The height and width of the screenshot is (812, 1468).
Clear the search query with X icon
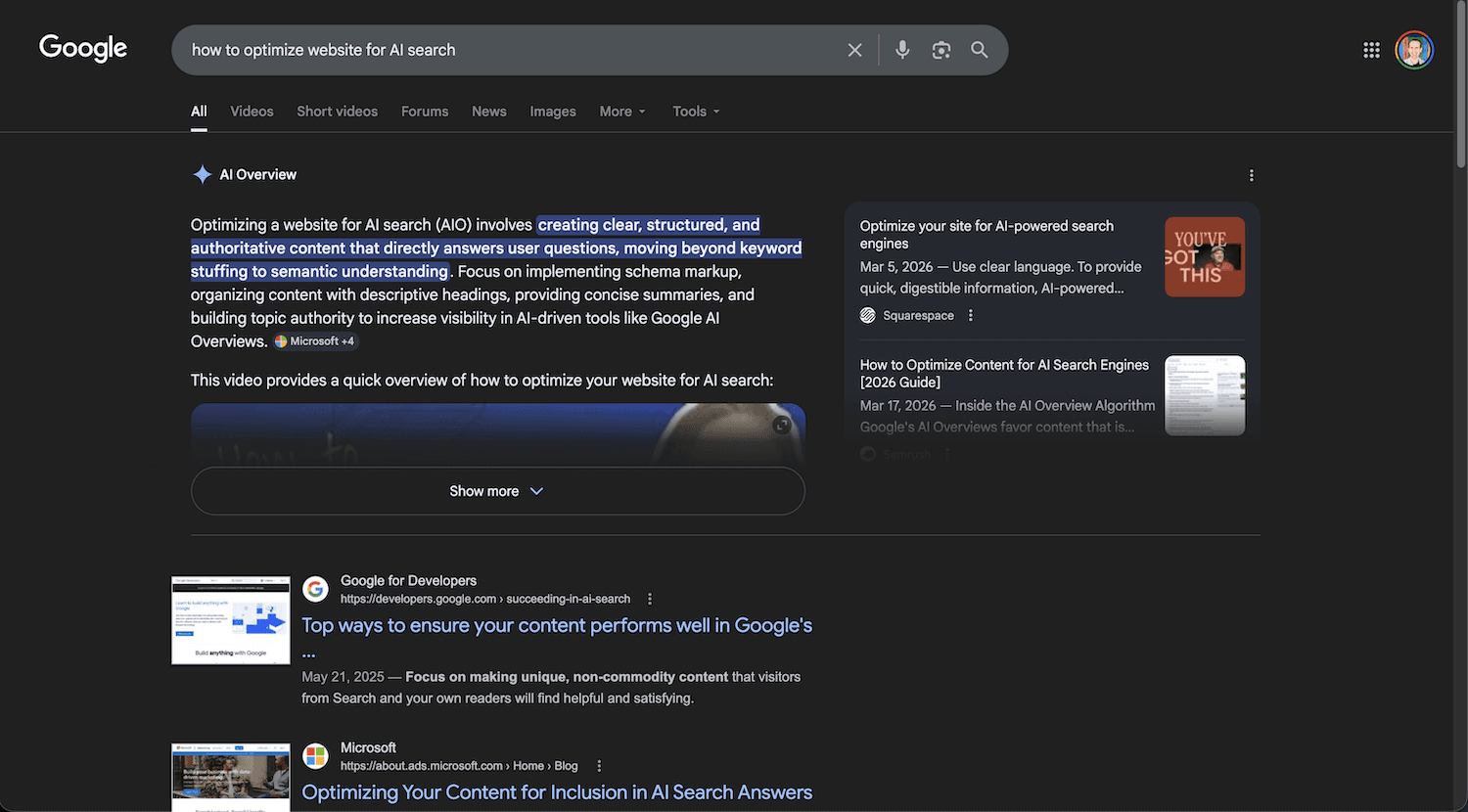[854, 50]
